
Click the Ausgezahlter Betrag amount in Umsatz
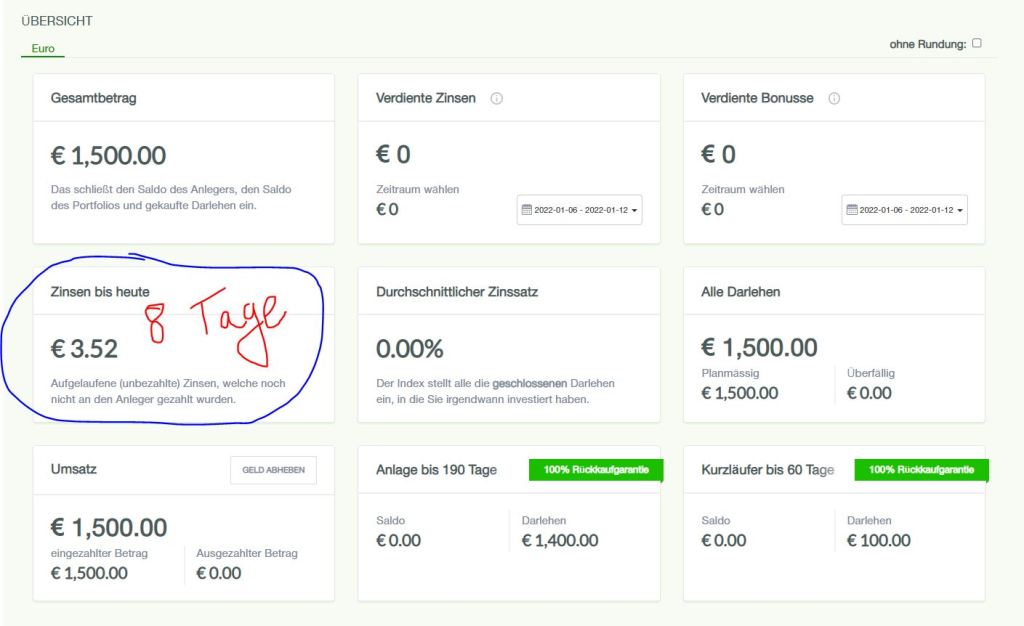[x=219, y=573]
